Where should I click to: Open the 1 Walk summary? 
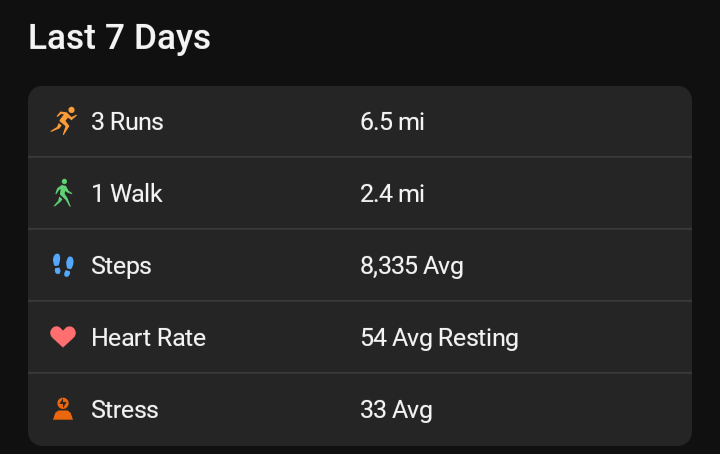click(x=127, y=193)
